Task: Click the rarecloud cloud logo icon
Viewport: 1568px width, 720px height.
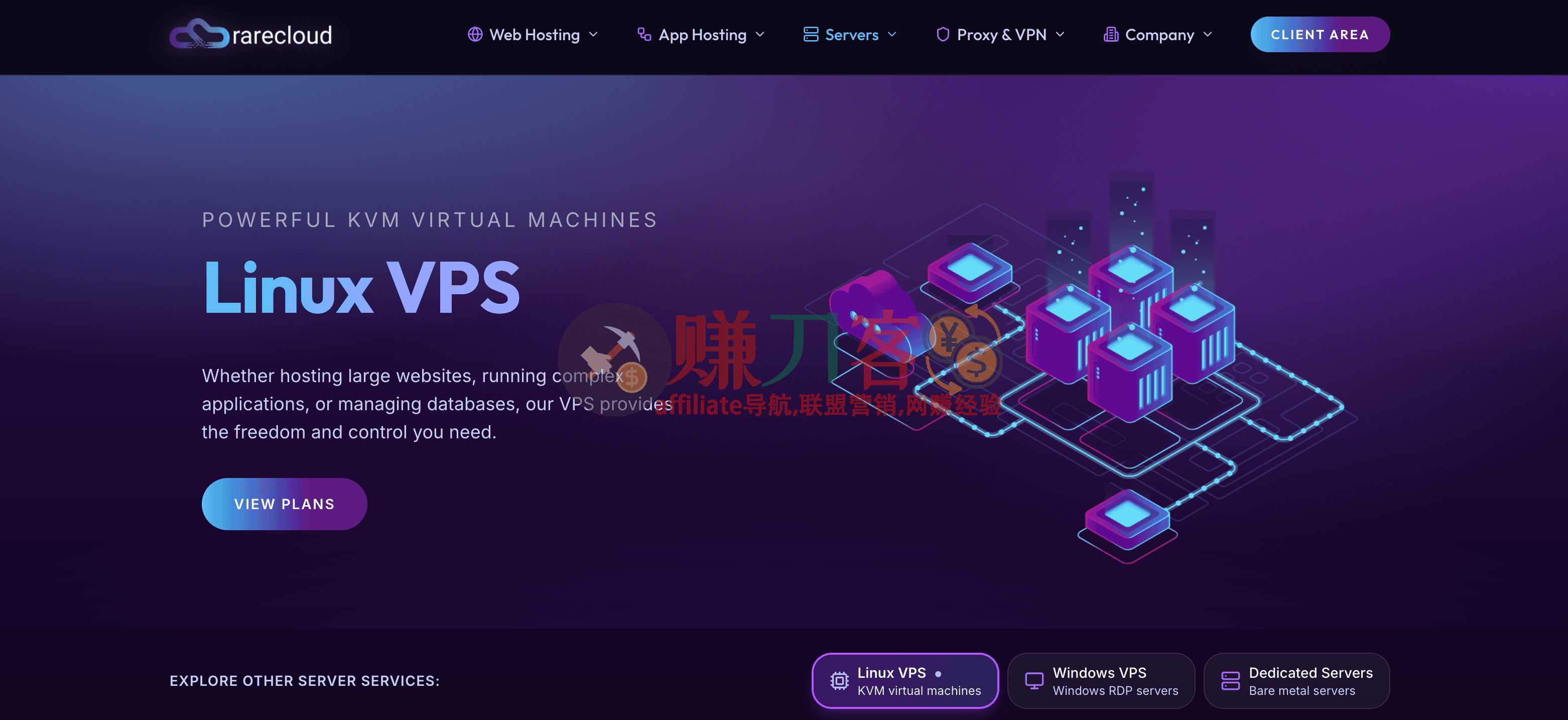Action: click(x=200, y=34)
